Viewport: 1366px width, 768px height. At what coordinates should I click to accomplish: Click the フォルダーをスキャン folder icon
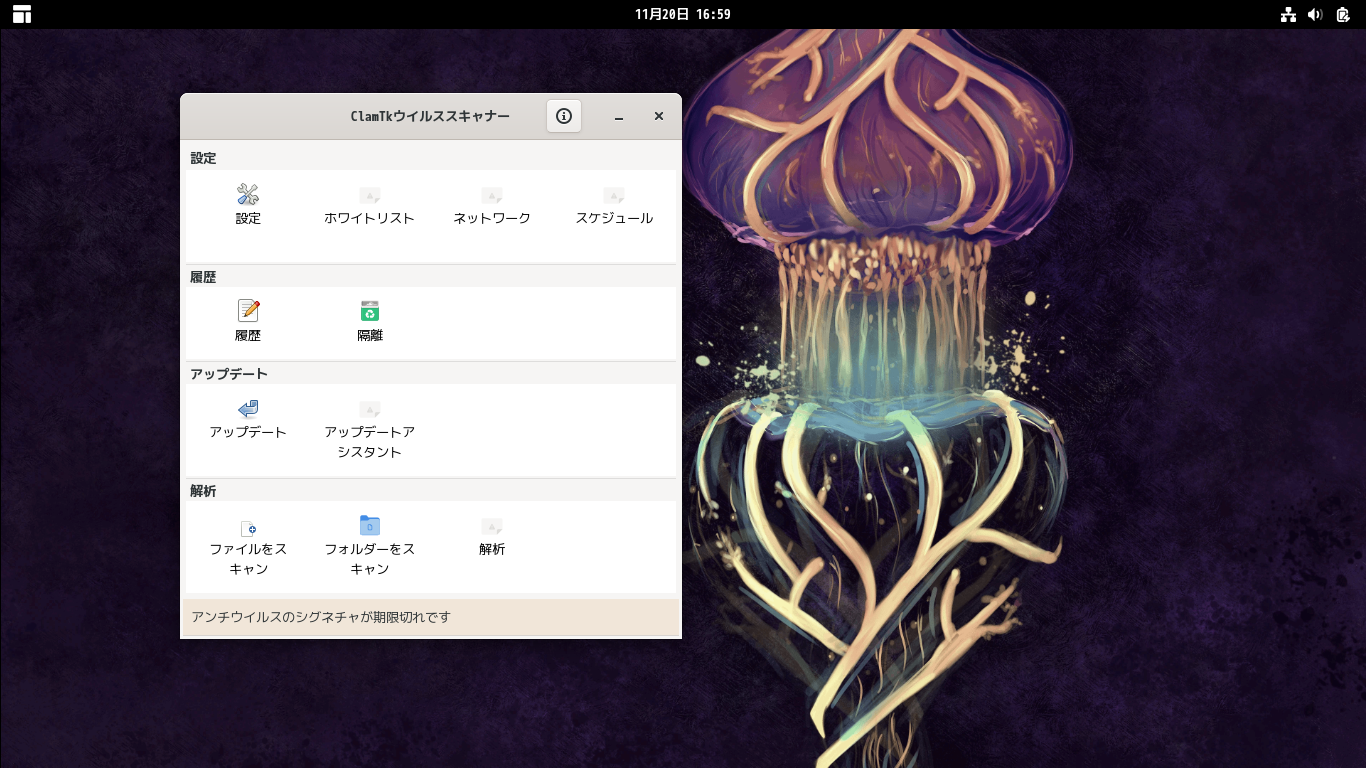point(370,525)
